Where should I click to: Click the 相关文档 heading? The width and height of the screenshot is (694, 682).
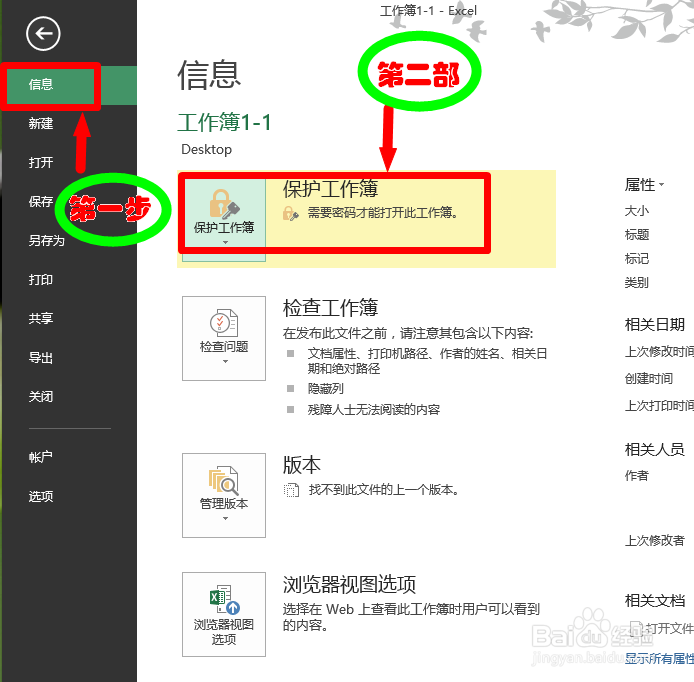pos(655,601)
